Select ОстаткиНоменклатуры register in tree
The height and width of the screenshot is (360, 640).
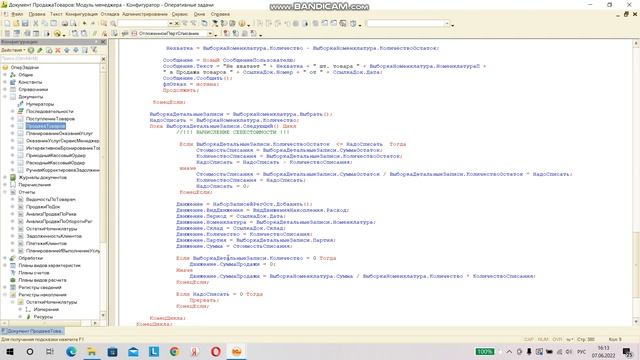click(x=51, y=302)
